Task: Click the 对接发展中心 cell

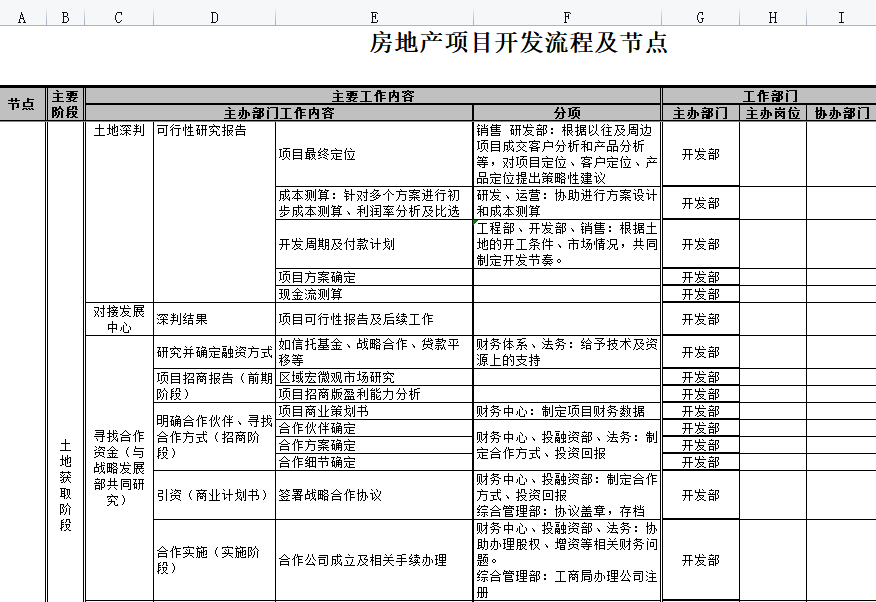Action: pyautogui.click(x=119, y=319)
